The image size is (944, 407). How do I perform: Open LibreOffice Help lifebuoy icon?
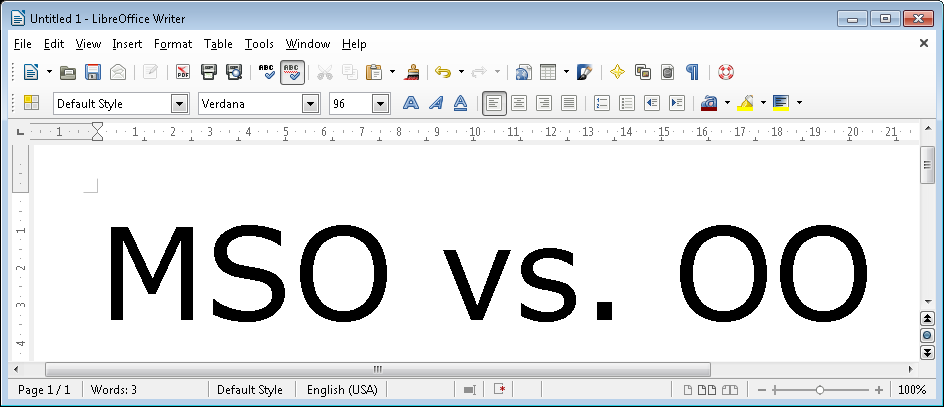pos(726,72)
